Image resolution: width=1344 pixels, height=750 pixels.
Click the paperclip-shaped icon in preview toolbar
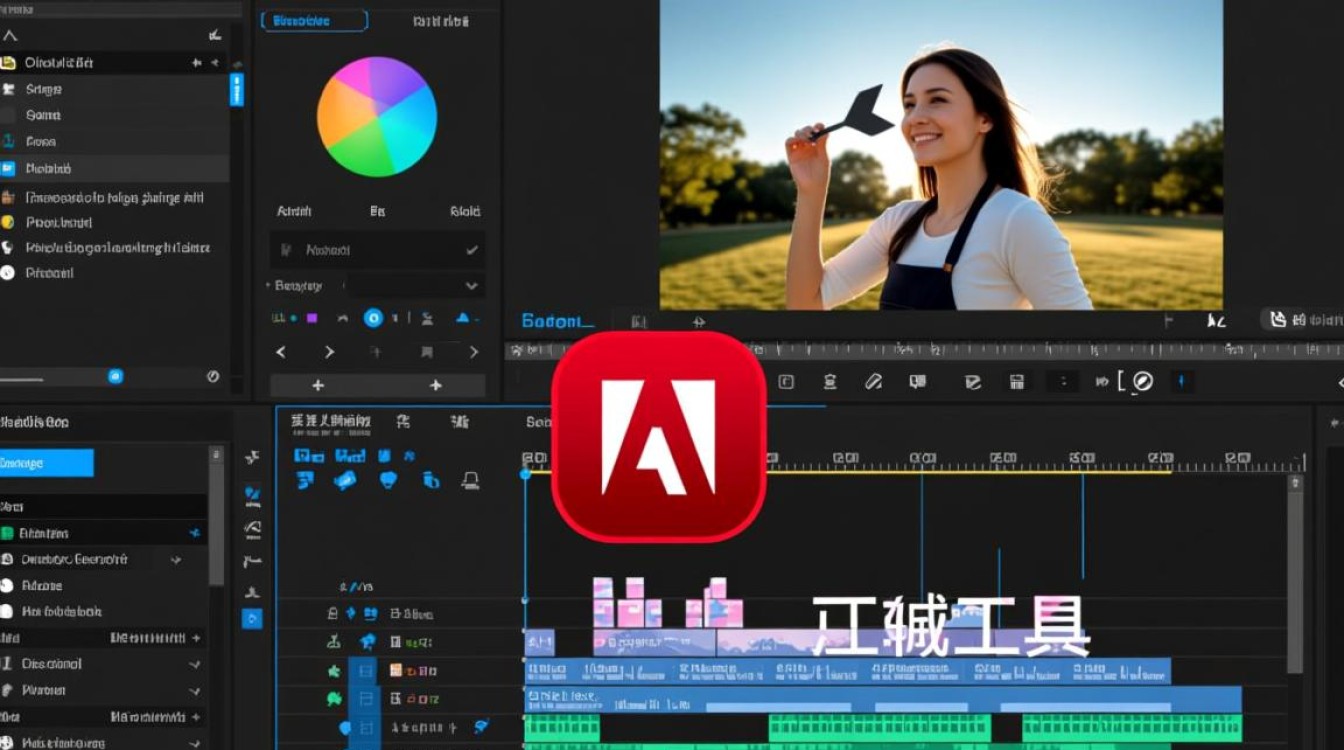coord(873,381)
